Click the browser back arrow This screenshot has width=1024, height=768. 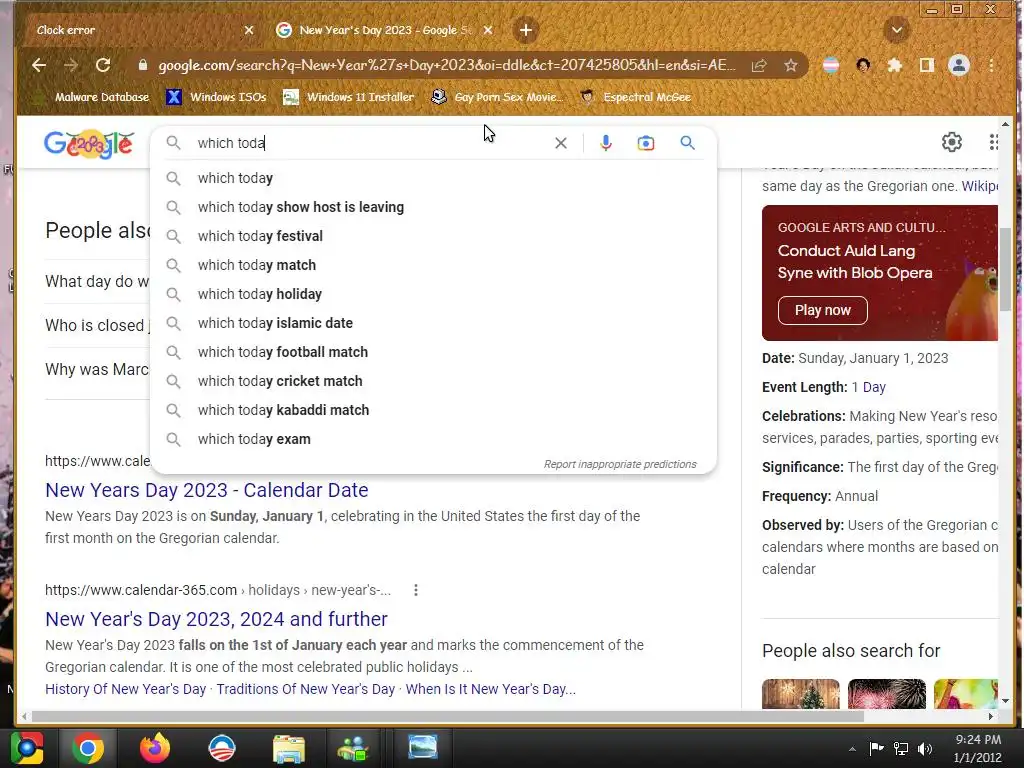[x=39, y=65]
